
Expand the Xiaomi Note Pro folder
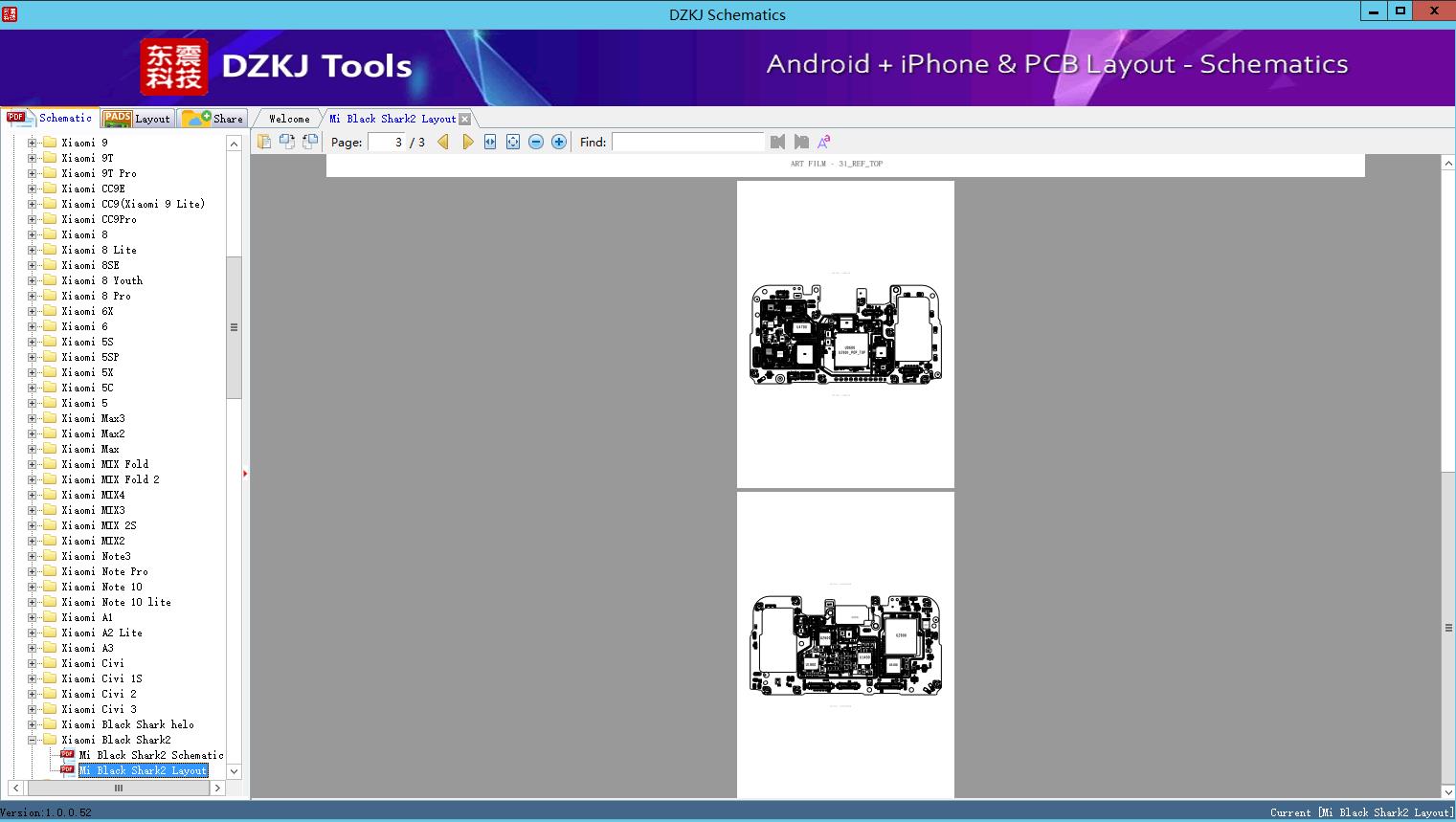32,571
